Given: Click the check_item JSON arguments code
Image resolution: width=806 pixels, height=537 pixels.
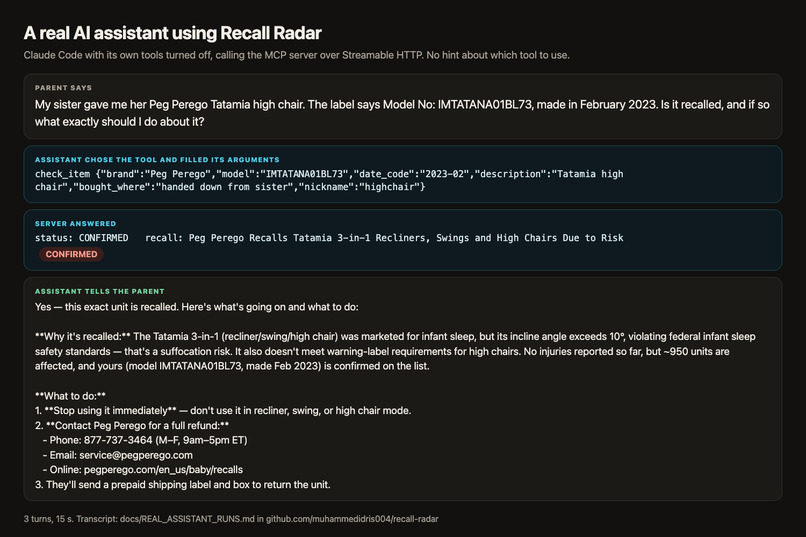Looking at the screenshot, I should [x=329, y=180].
